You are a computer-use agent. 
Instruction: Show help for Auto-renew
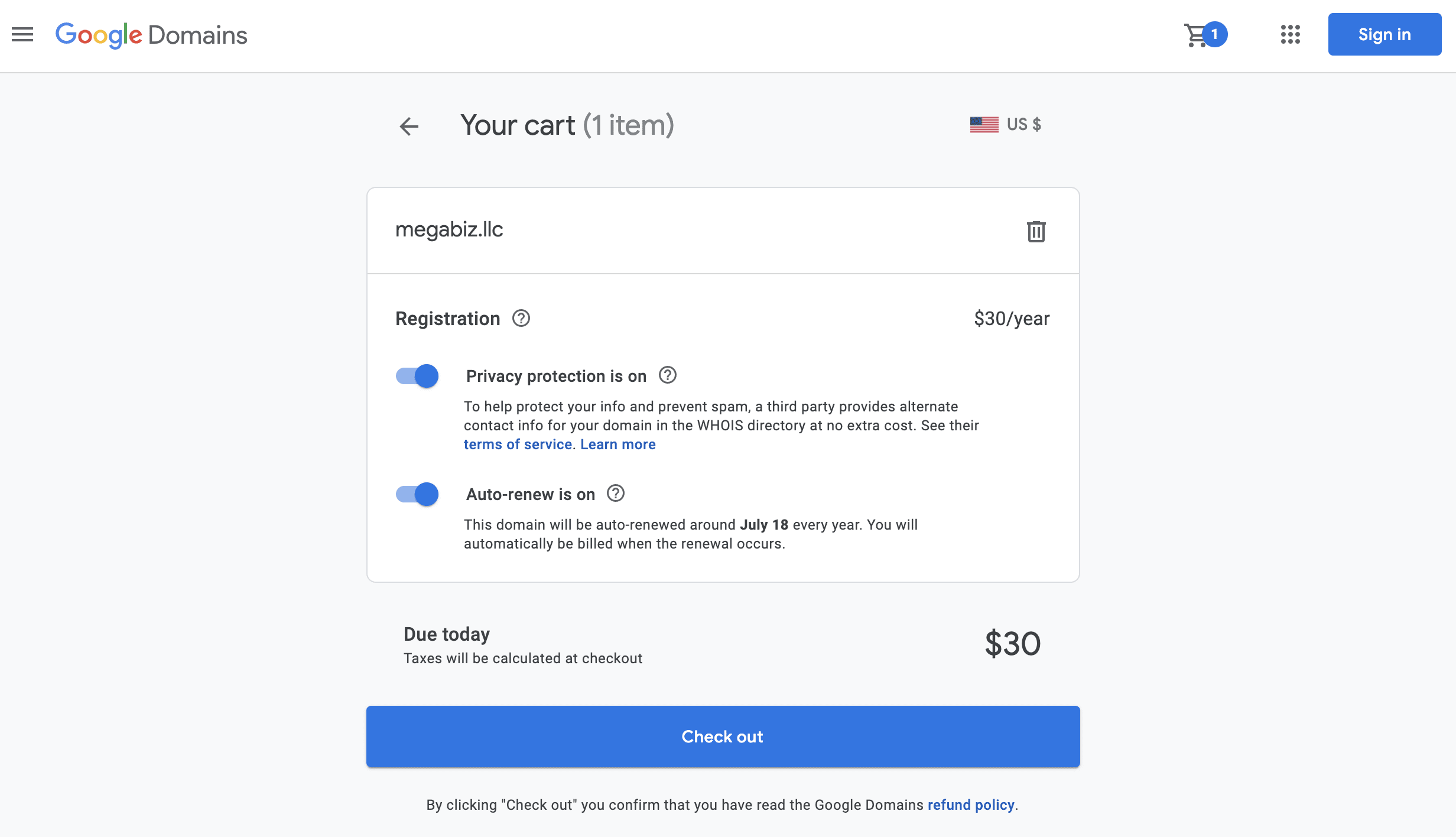(616, 494)
